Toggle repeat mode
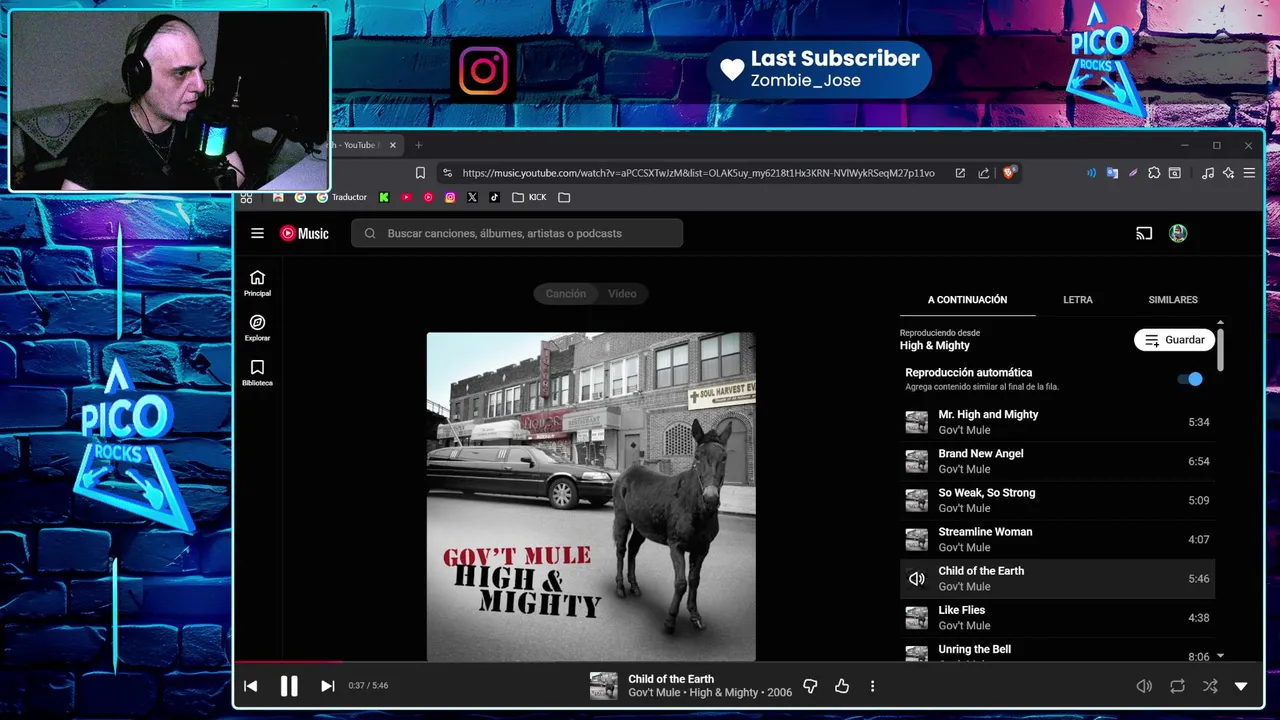The image size is (1280, 720). click(1177, 686)
